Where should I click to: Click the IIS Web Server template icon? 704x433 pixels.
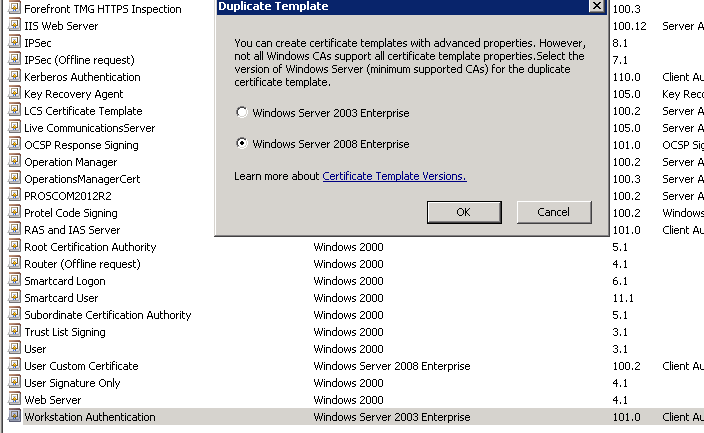coord(14,26)
